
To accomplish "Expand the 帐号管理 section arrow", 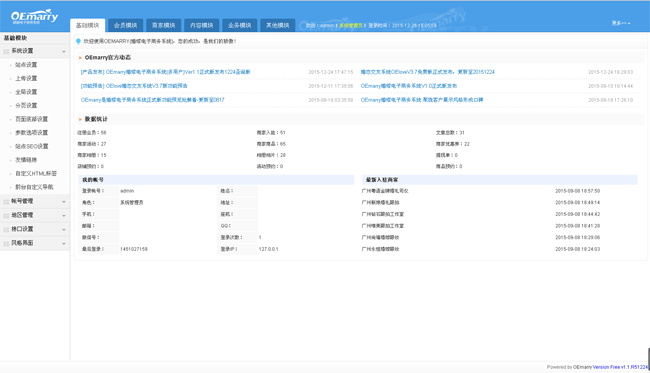I will pyautogui.click(x=64, y=202).
